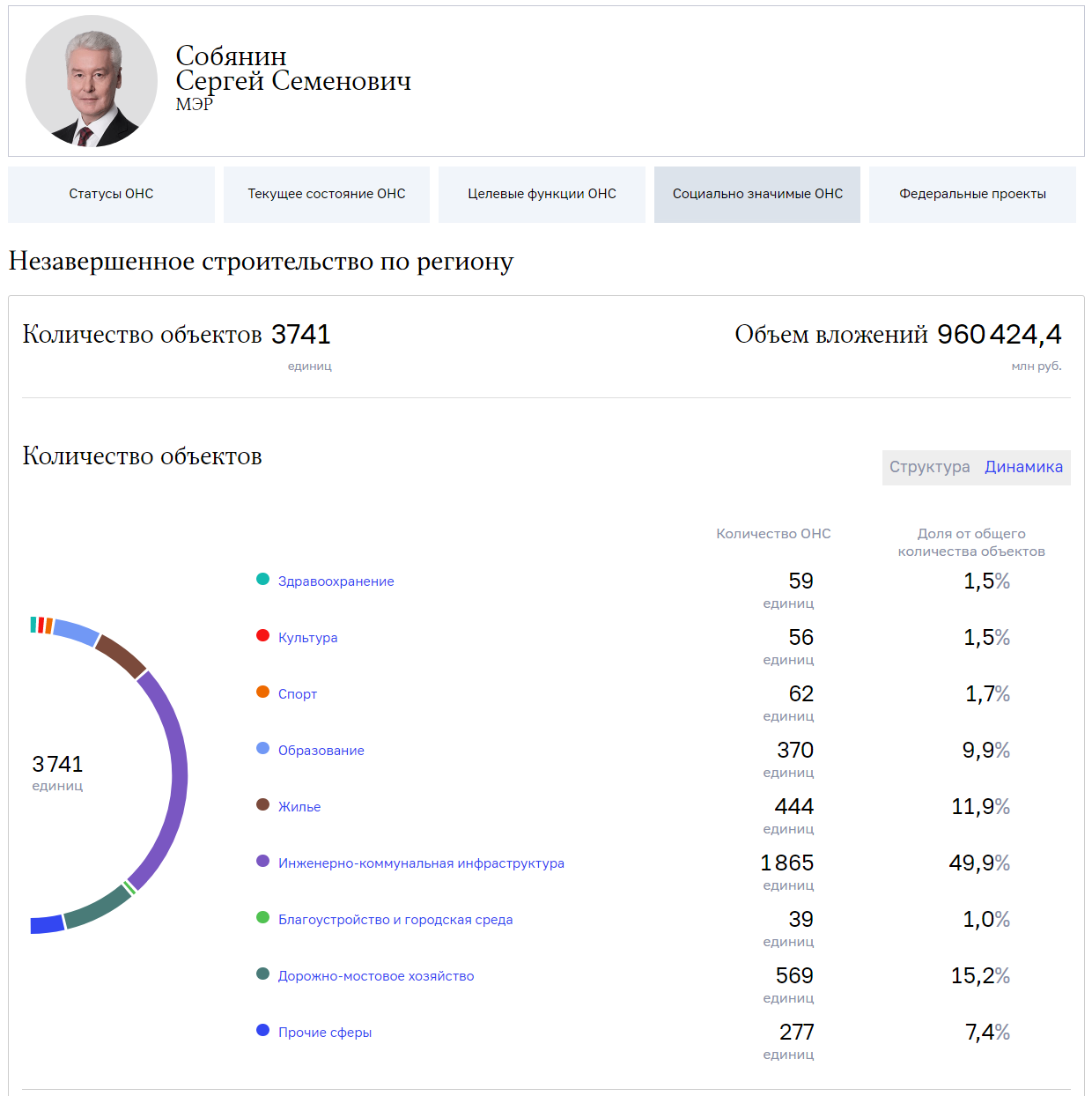Switch chart view to Структура
1092x1096 pixels.
(929, 467)
